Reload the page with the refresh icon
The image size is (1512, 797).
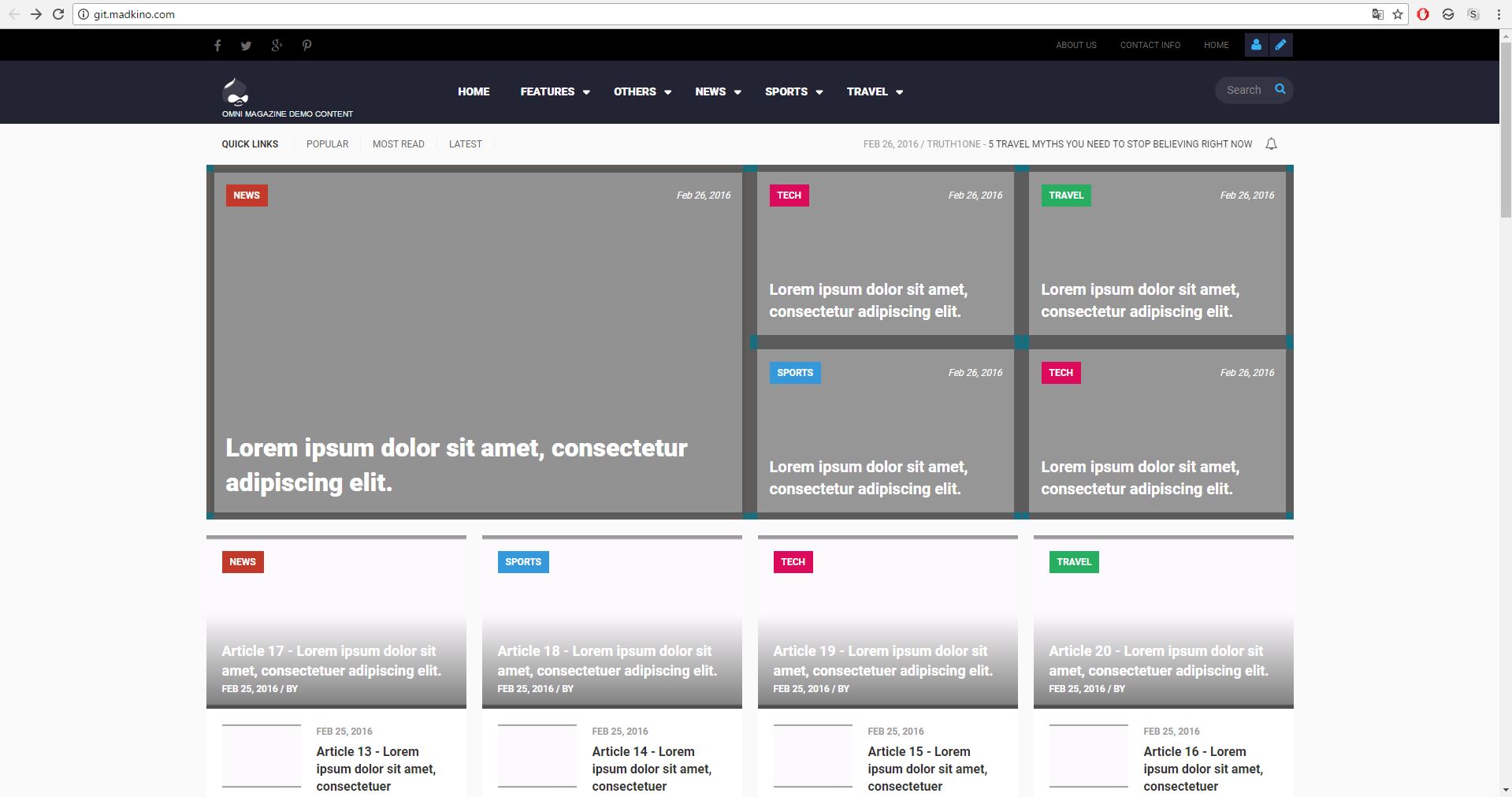point(58,14)
